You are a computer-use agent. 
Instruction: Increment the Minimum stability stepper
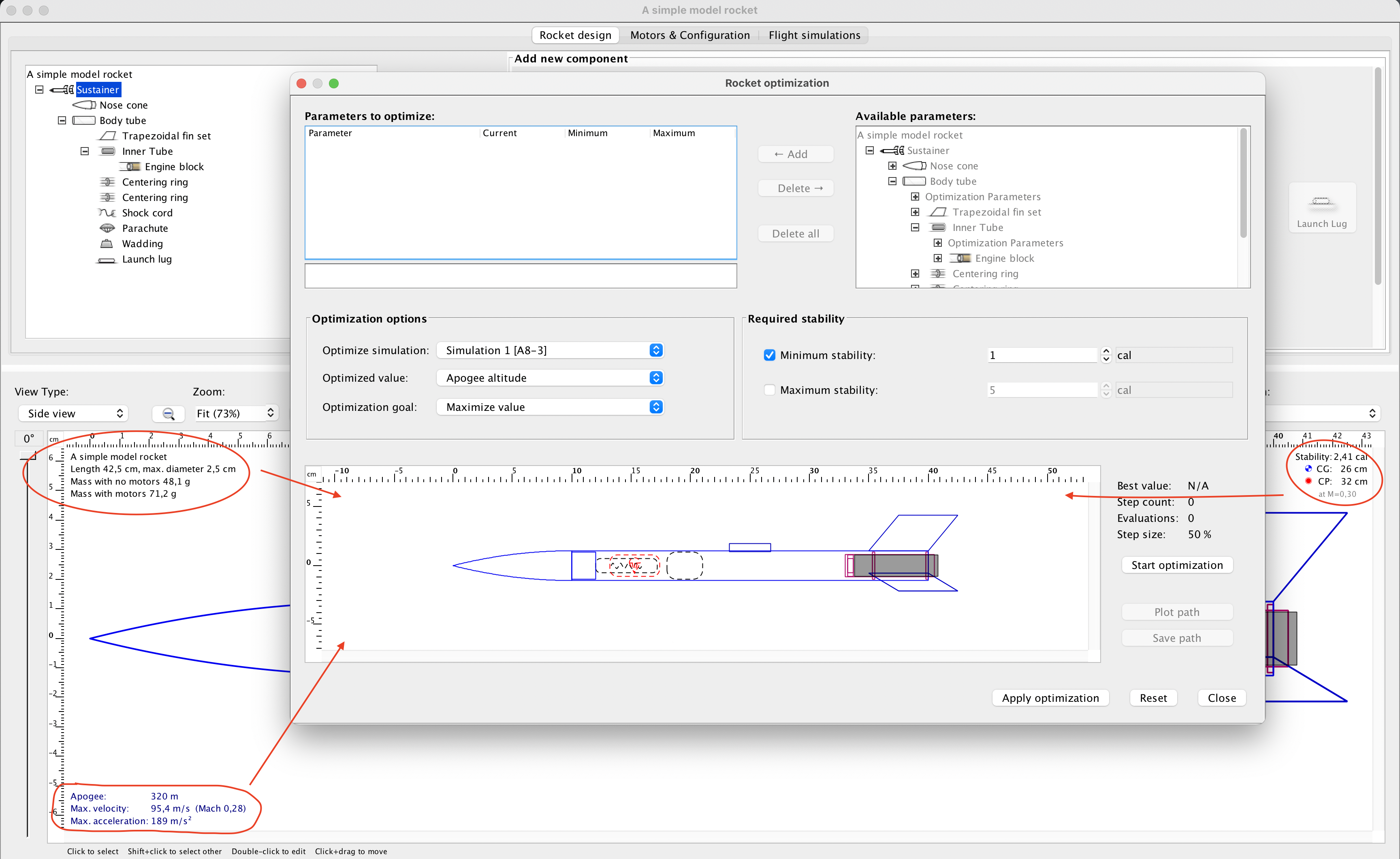(x=1105, y=351)
